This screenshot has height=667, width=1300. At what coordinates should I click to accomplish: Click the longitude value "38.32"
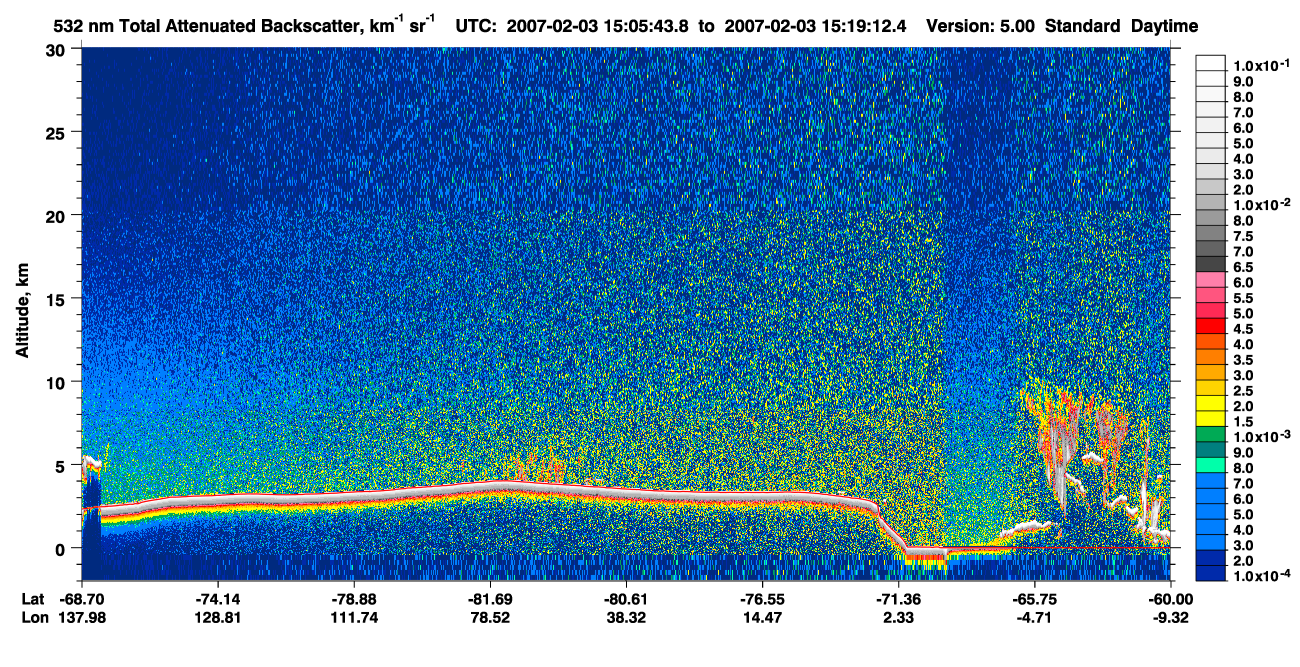click(626, 617)
